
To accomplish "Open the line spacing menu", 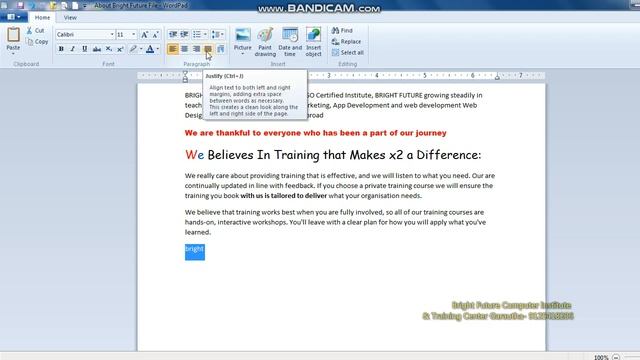I will coord(218,34).
